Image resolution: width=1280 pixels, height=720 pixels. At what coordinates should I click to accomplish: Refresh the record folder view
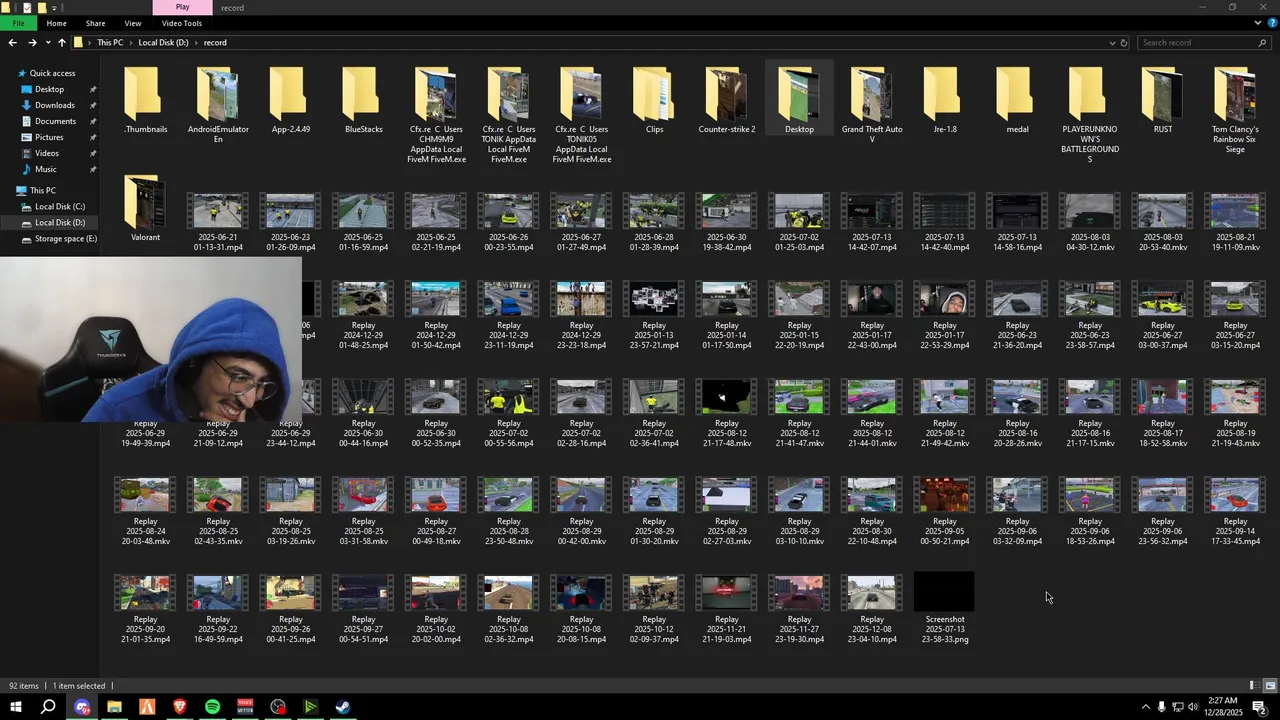point(1124,43)
